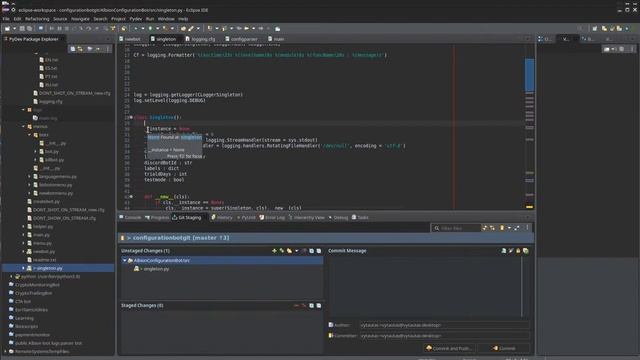Click the External Tools toolbar icon
The width and height of the screenshot is (640, 360).
[x=165, y=29]
